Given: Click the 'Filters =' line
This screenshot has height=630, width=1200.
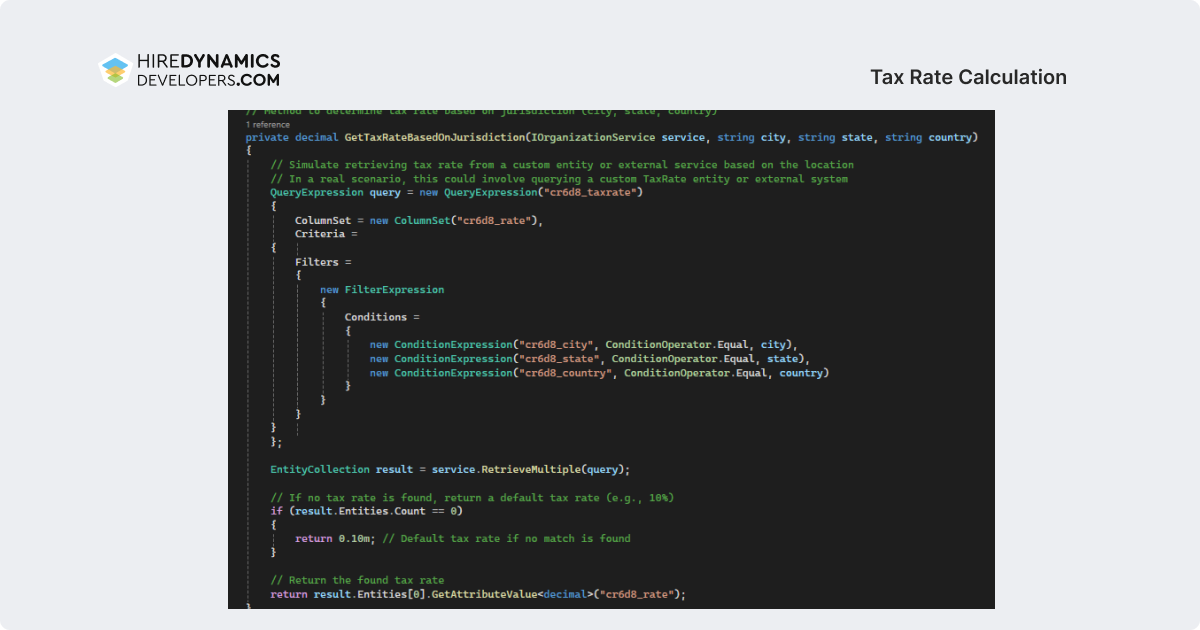Looking at the screenshot, I should click(x=323, y=261).
